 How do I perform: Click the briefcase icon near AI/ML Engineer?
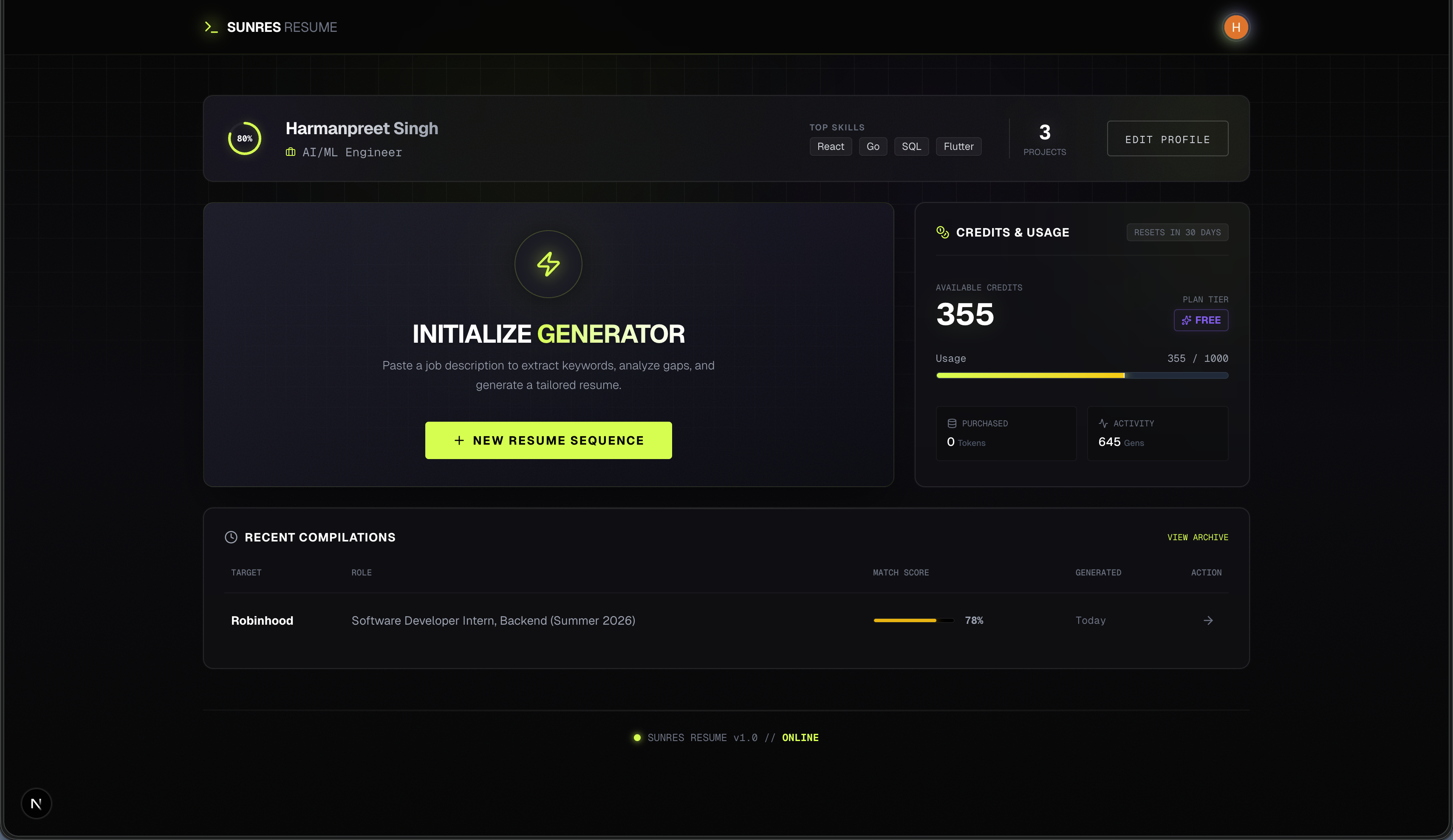point(291,152)
